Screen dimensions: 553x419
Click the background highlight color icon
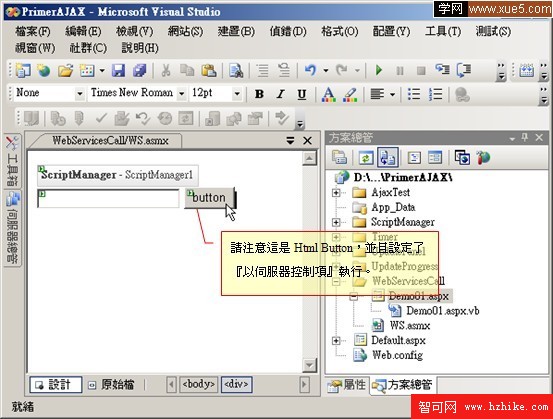(x=350, y=94)
